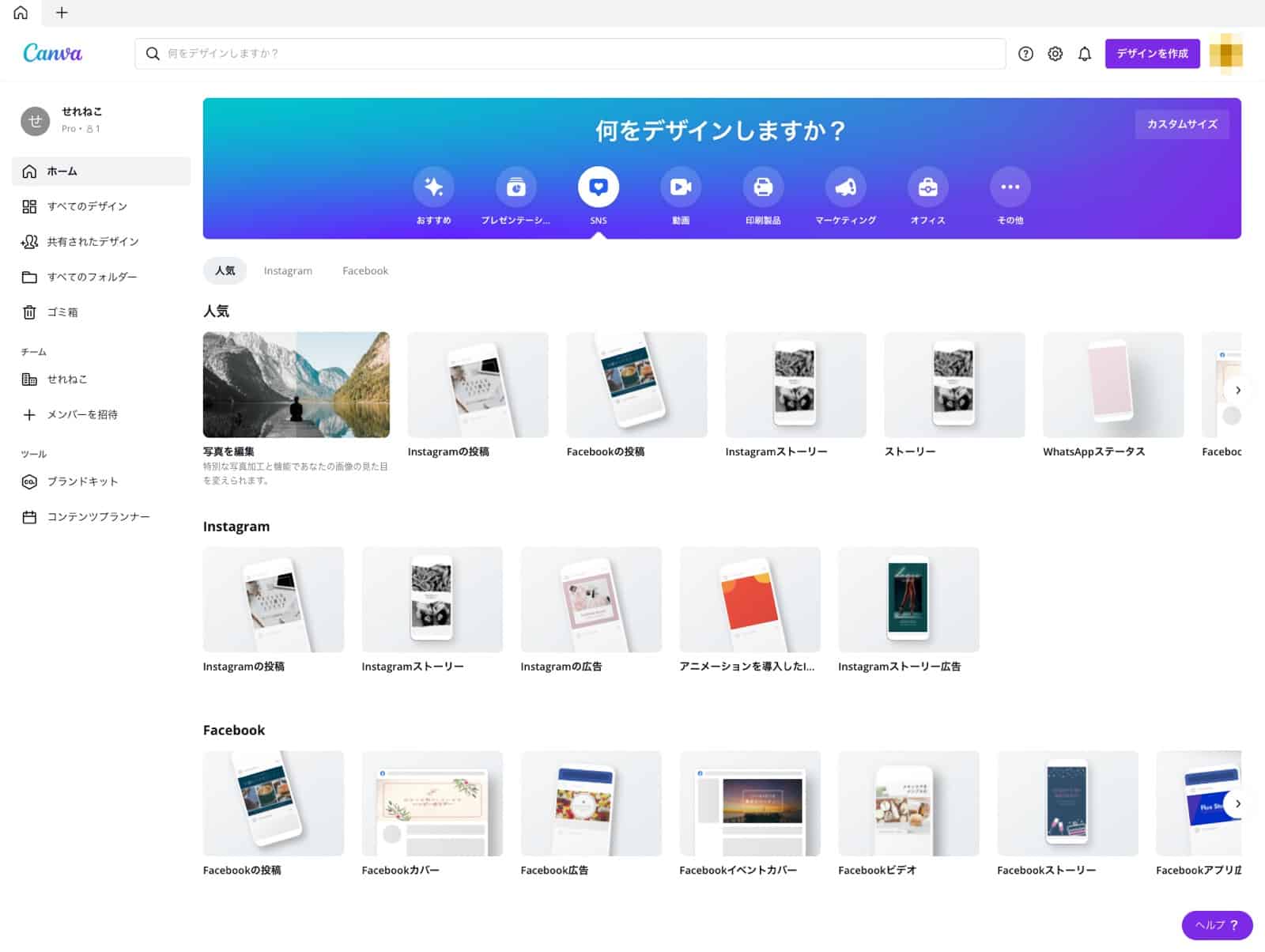
Task: Click メンバーを招待 to invite members
Action: [101, 414]
